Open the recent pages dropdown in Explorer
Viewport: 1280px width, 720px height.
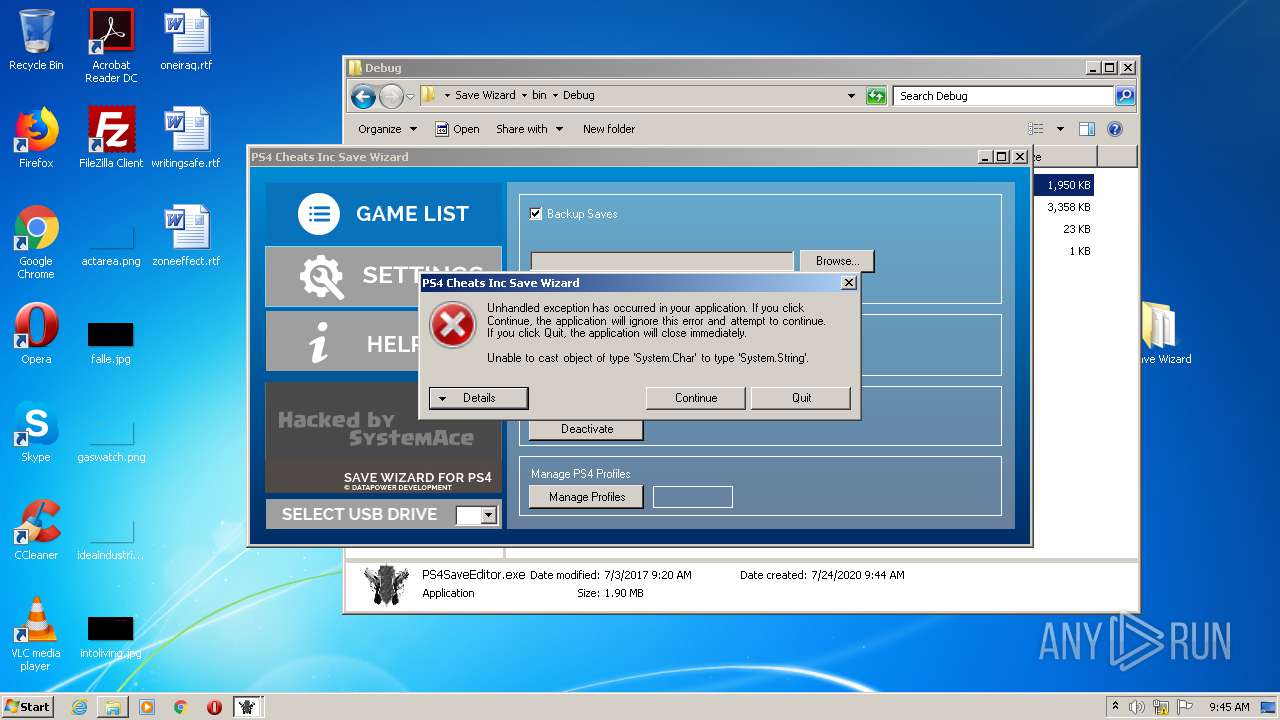(410, 97)
